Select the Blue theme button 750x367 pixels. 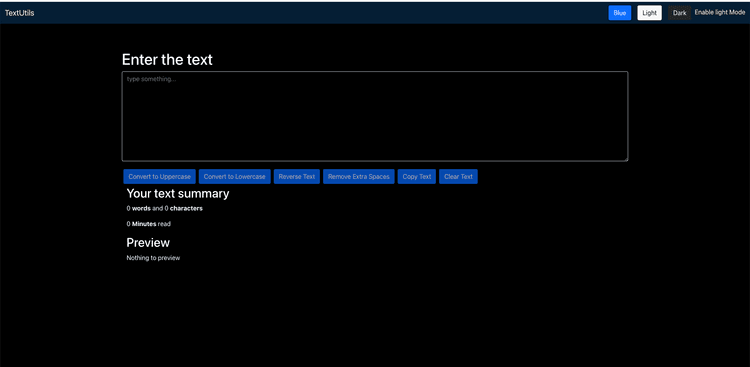point(619,13)
